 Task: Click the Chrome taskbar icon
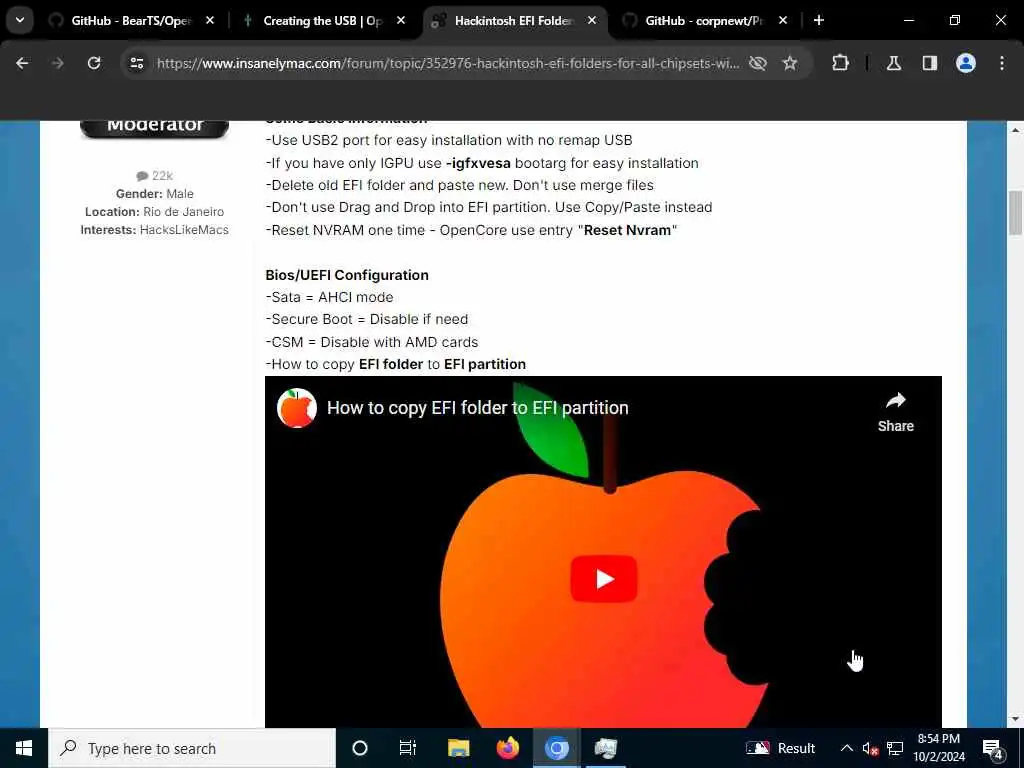pos(556,748)
